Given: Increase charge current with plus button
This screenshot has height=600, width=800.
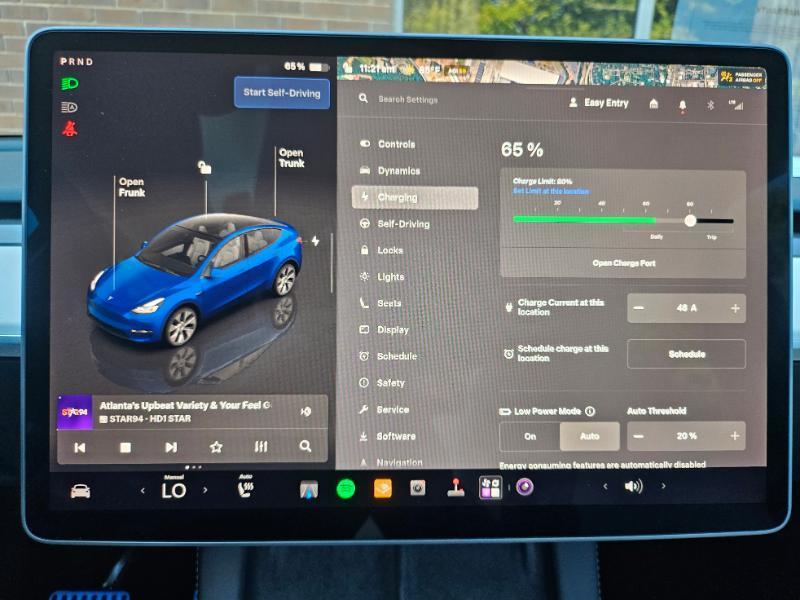Looking at the screenshot, I should (735, 308).
